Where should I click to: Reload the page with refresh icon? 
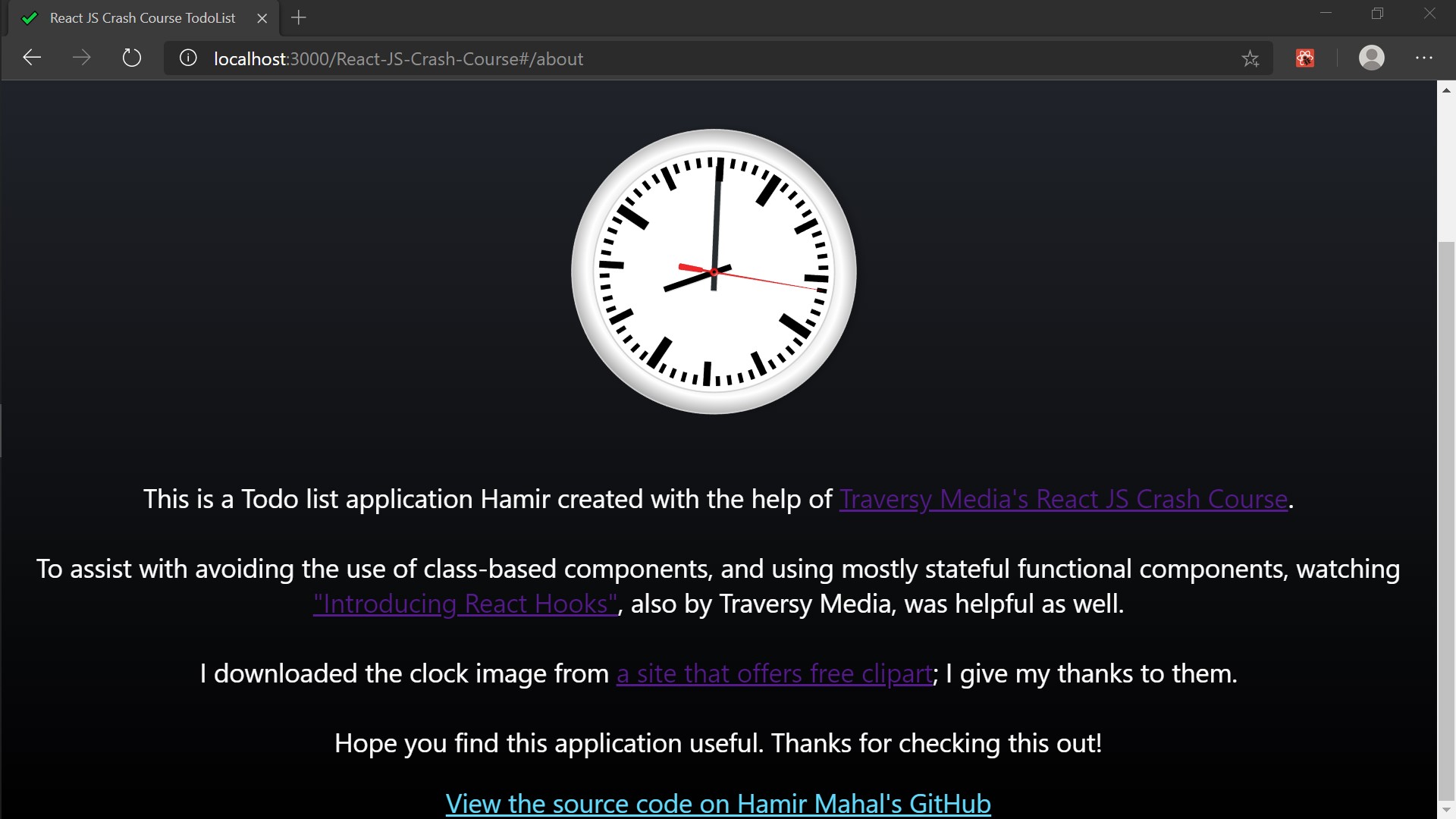[132, 58]
